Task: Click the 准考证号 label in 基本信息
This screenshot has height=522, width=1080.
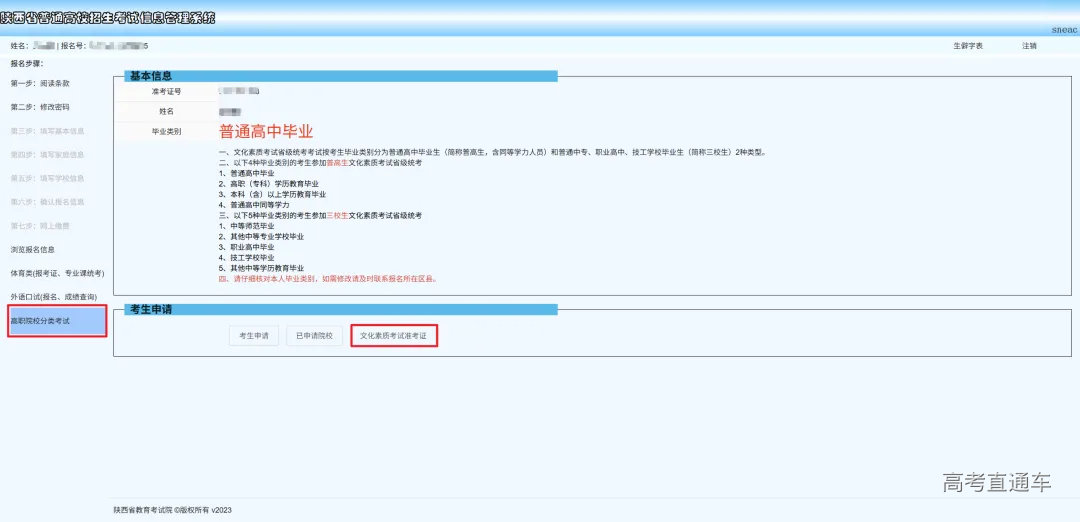Action: 166,91
